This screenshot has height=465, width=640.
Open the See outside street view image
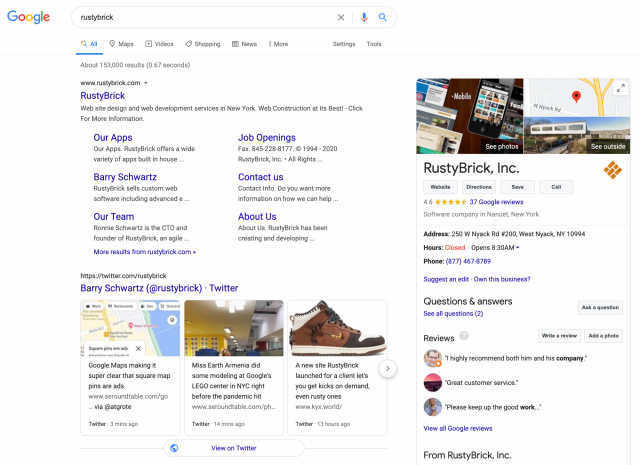tap(577, 135)
